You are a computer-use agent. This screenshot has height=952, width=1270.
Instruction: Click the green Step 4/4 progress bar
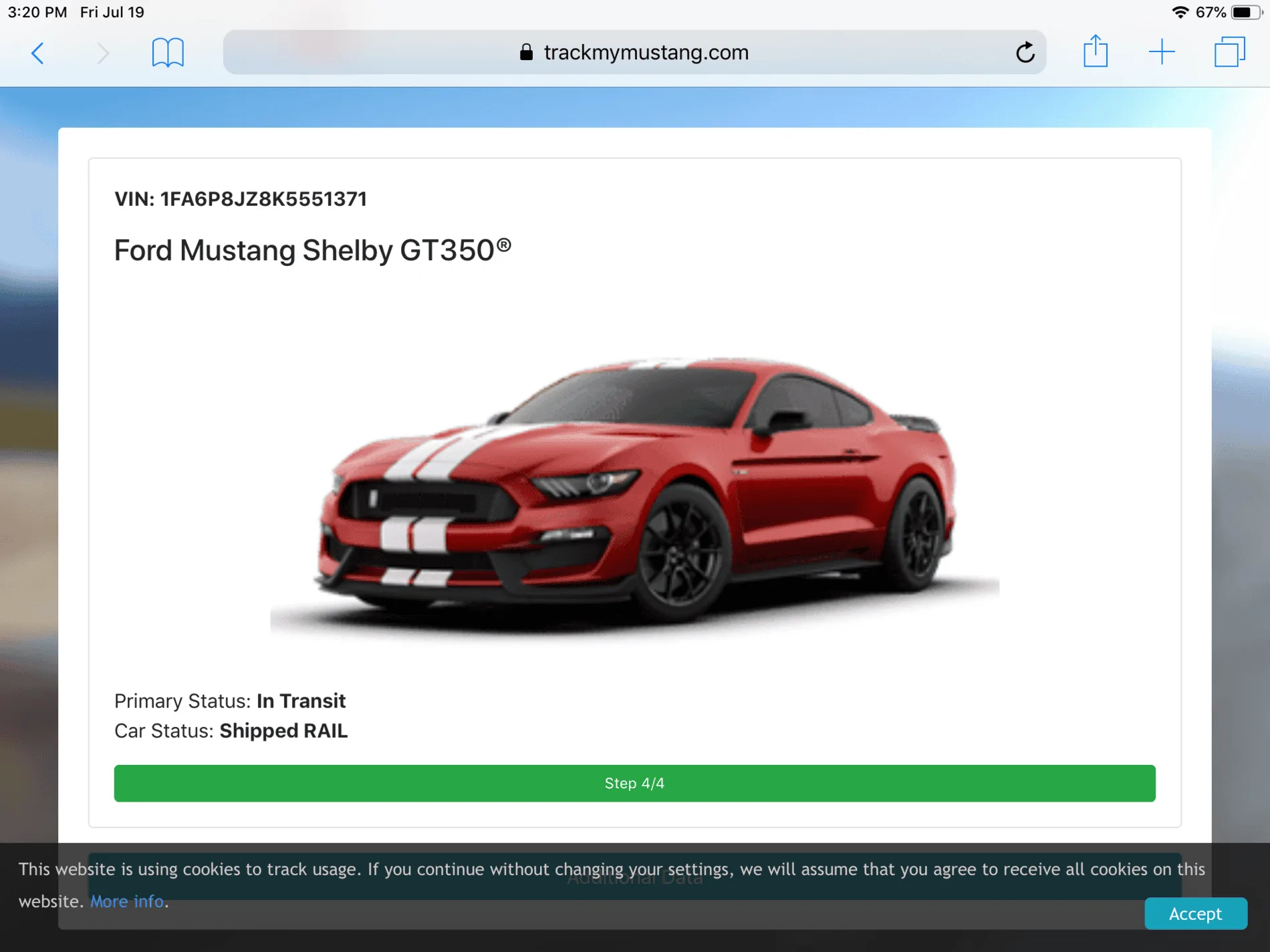634,783
